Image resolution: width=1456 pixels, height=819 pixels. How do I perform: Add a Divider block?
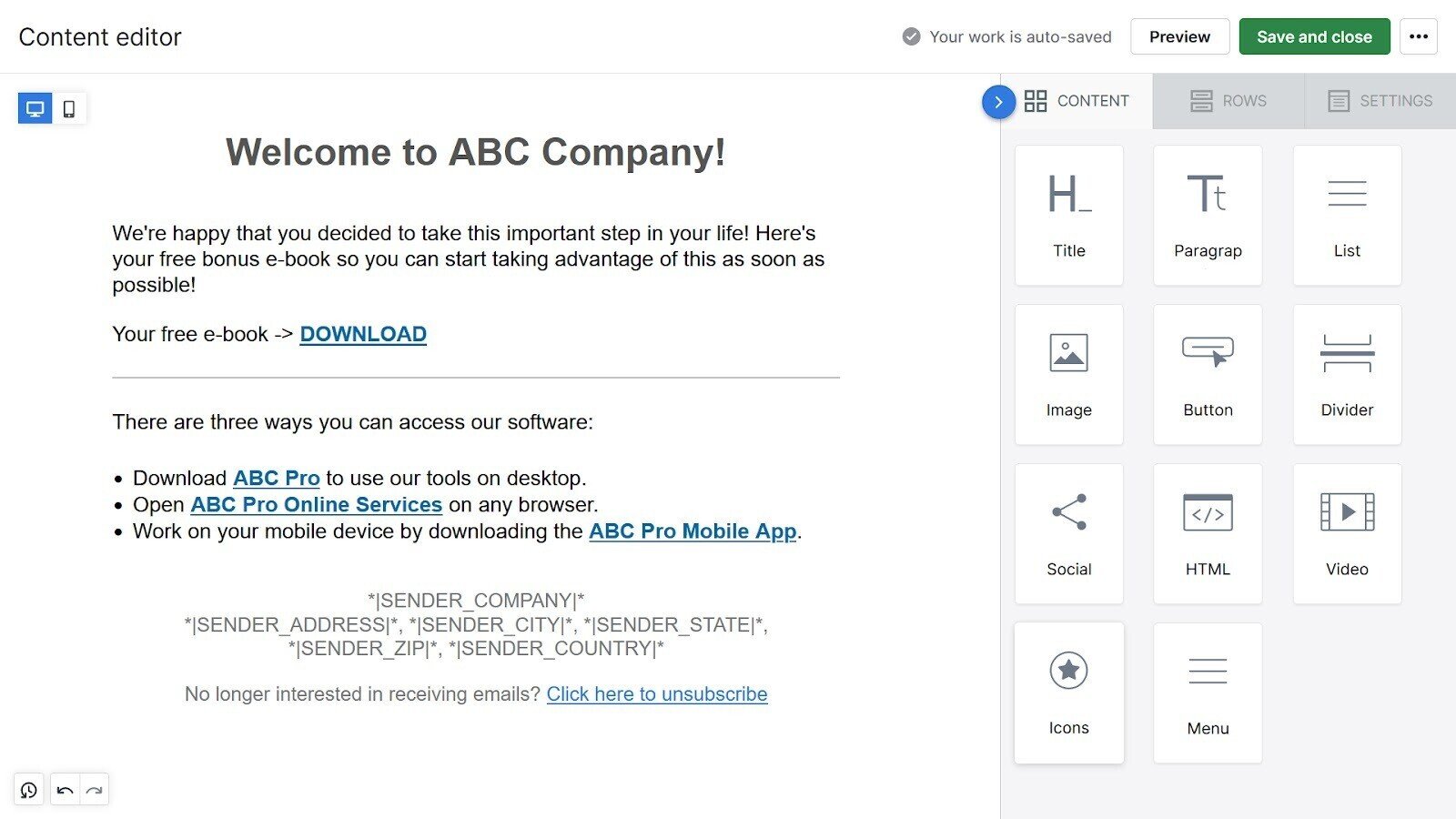1346,373
